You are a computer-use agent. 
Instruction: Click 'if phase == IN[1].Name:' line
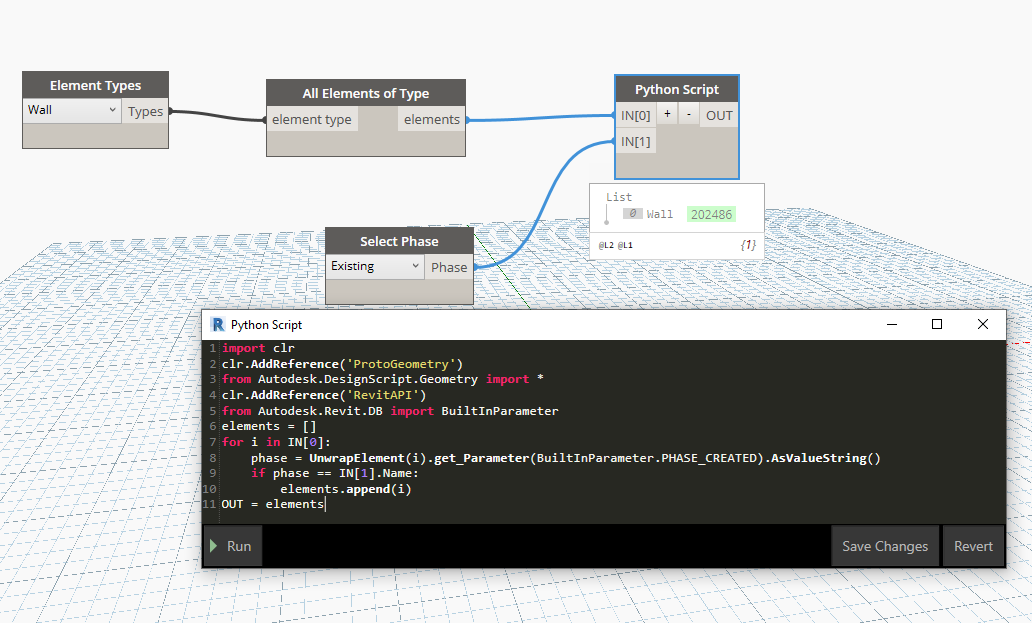[334, 474]
